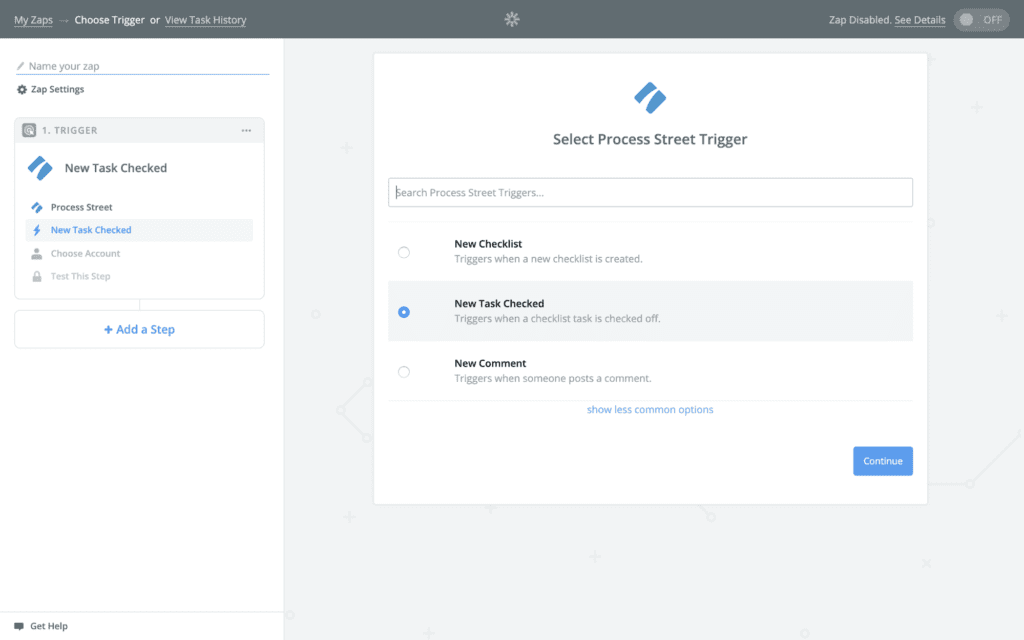Click 'Triggers when a new checklist is created.' text
Viewport: 1024px width, 640px height.
(548, 259)
